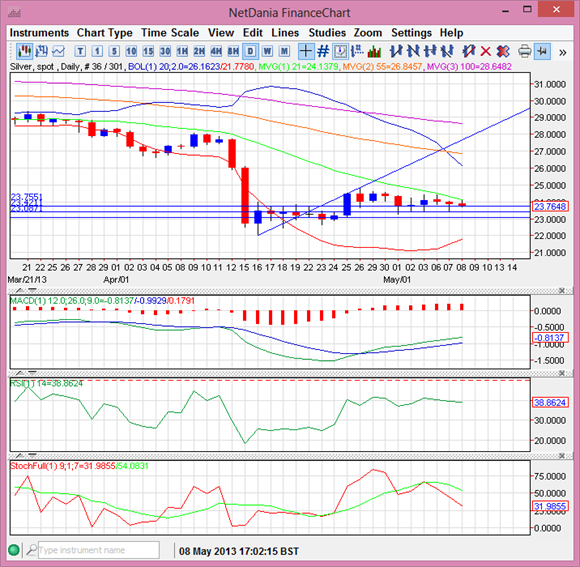Click the current price label 23.7648
Image resolution: width=580 pixels, height=567 pixels.
coord(550,206)
